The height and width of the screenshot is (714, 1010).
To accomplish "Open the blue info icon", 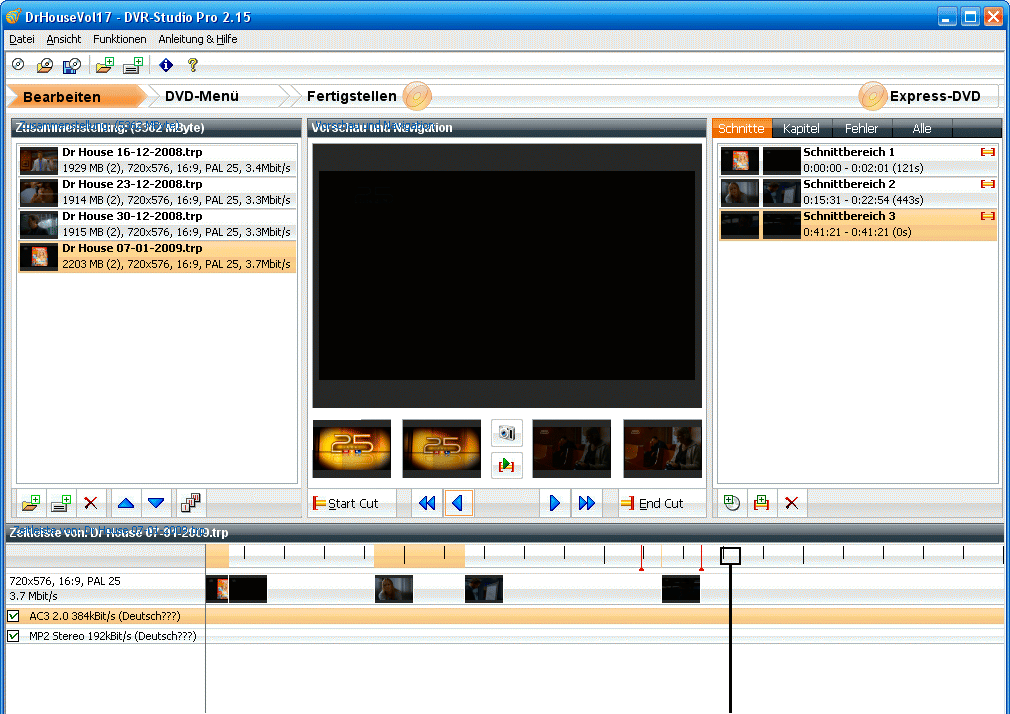I will 166,65.
